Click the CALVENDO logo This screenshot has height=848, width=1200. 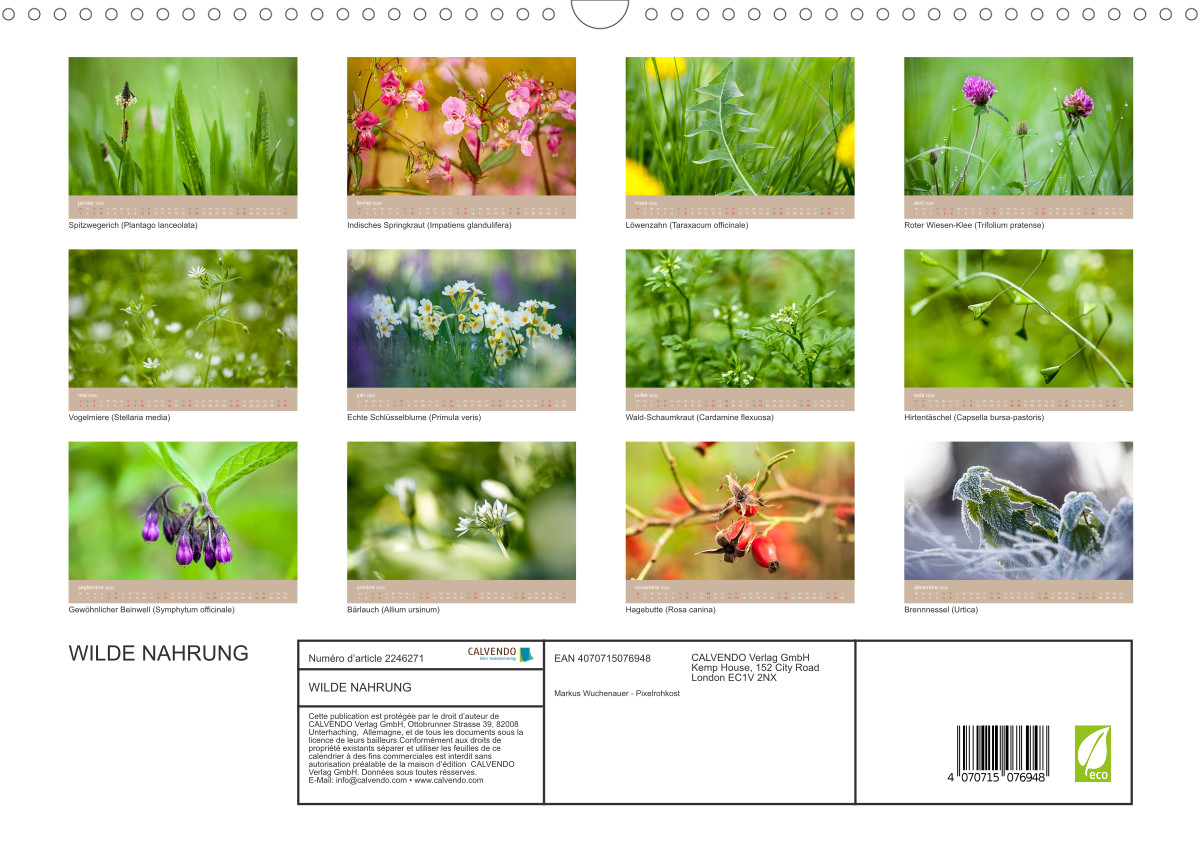point(500,654)
